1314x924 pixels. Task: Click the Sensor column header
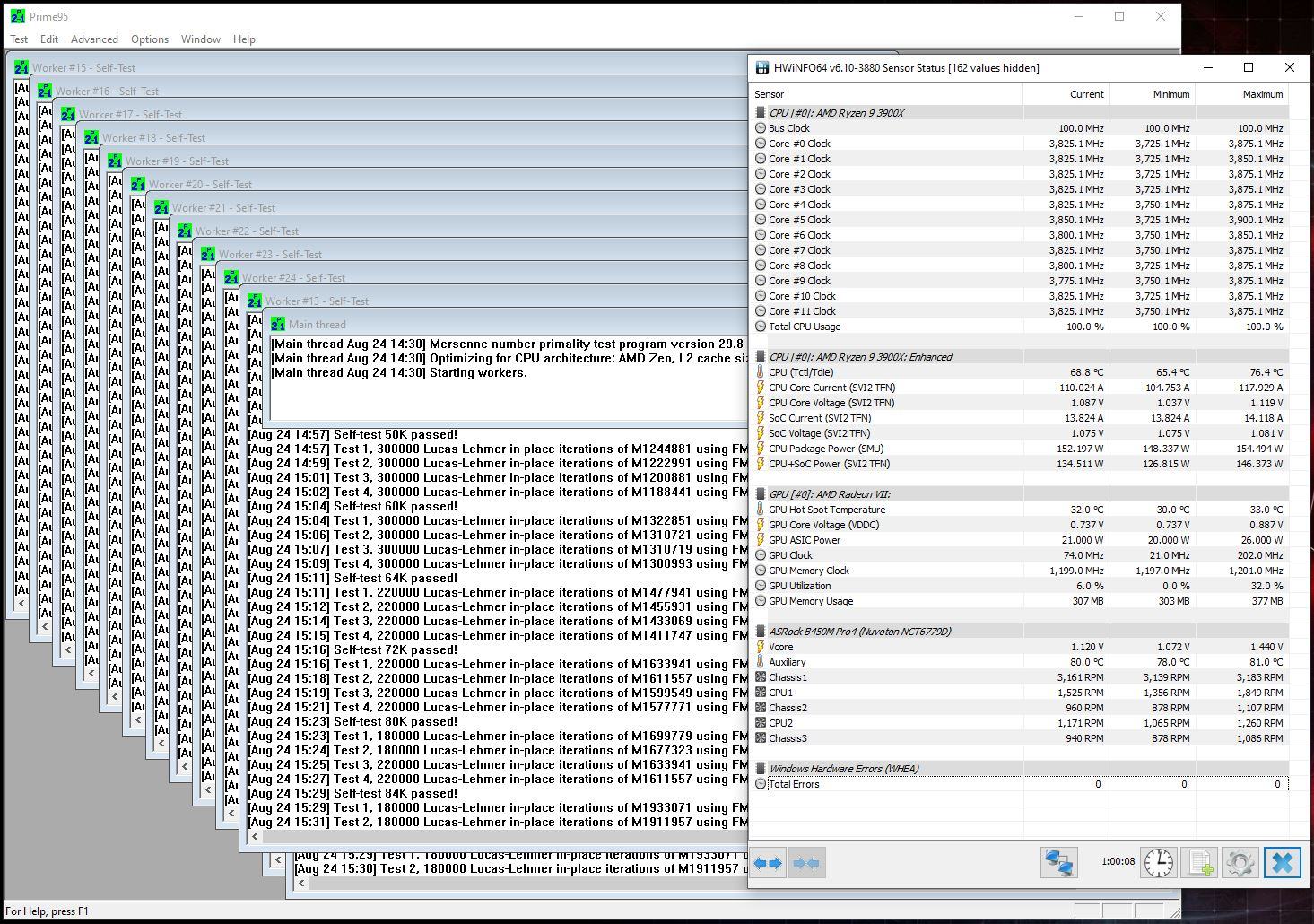886,94
